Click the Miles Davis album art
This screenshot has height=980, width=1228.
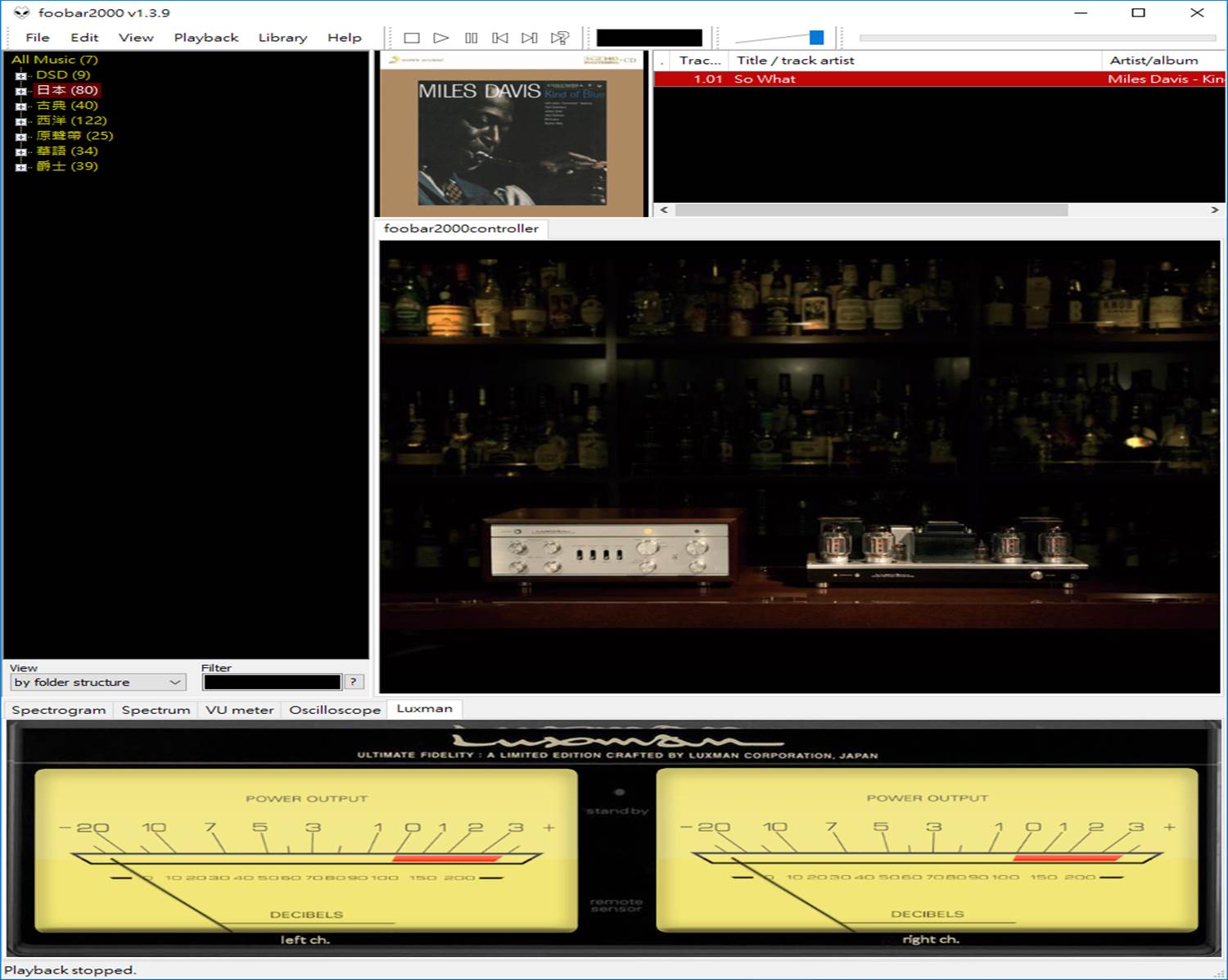click(x=512, y=135)
